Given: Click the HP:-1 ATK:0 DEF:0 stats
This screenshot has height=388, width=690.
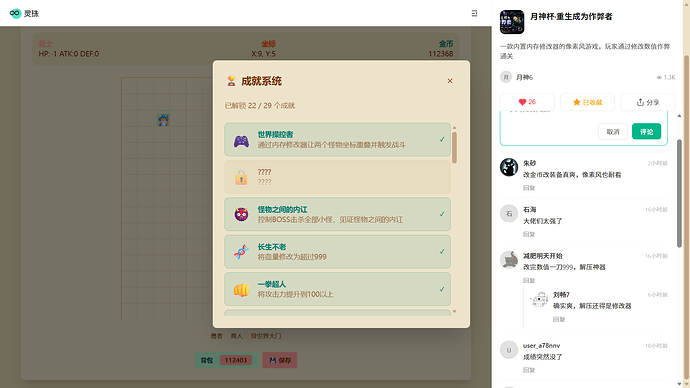Looking at the screenshot, I should (69, 54).
